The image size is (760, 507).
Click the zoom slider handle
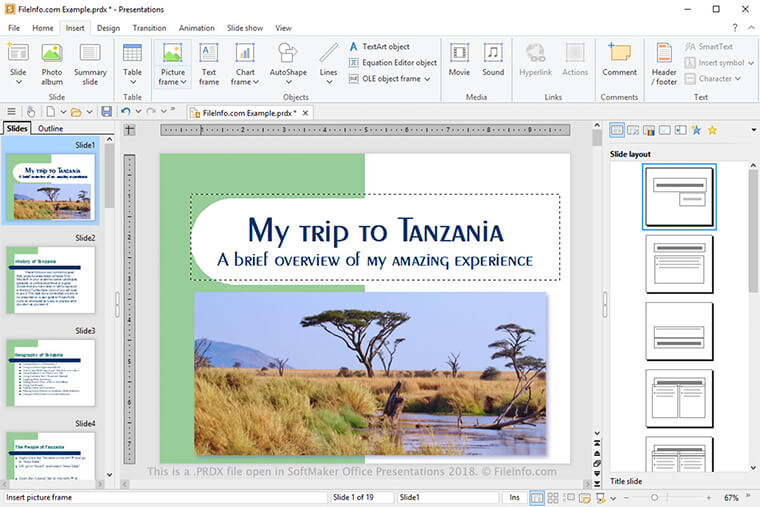[x=654, y=497]
